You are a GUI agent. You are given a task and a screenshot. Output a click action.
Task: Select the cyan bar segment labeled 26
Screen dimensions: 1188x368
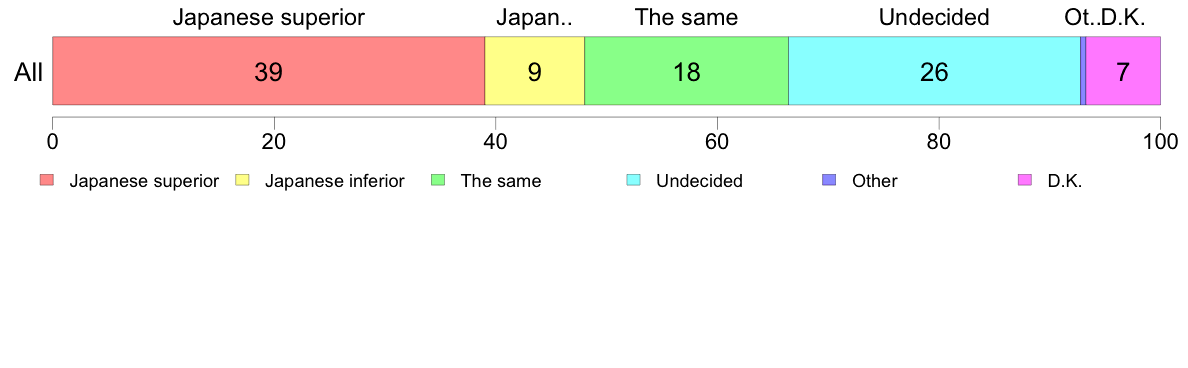934,70
